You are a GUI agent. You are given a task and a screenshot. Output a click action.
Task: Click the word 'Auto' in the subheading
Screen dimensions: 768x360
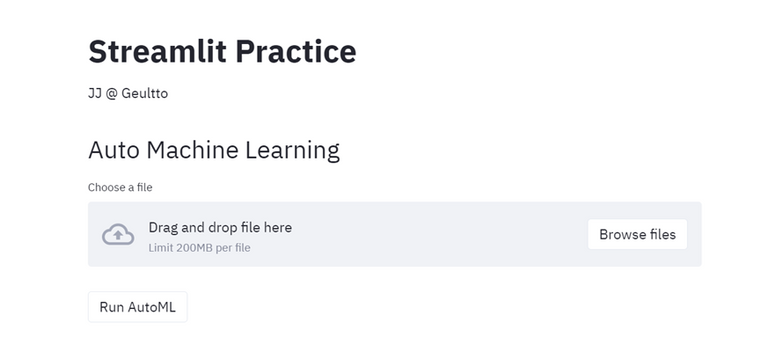coord(114,150)
